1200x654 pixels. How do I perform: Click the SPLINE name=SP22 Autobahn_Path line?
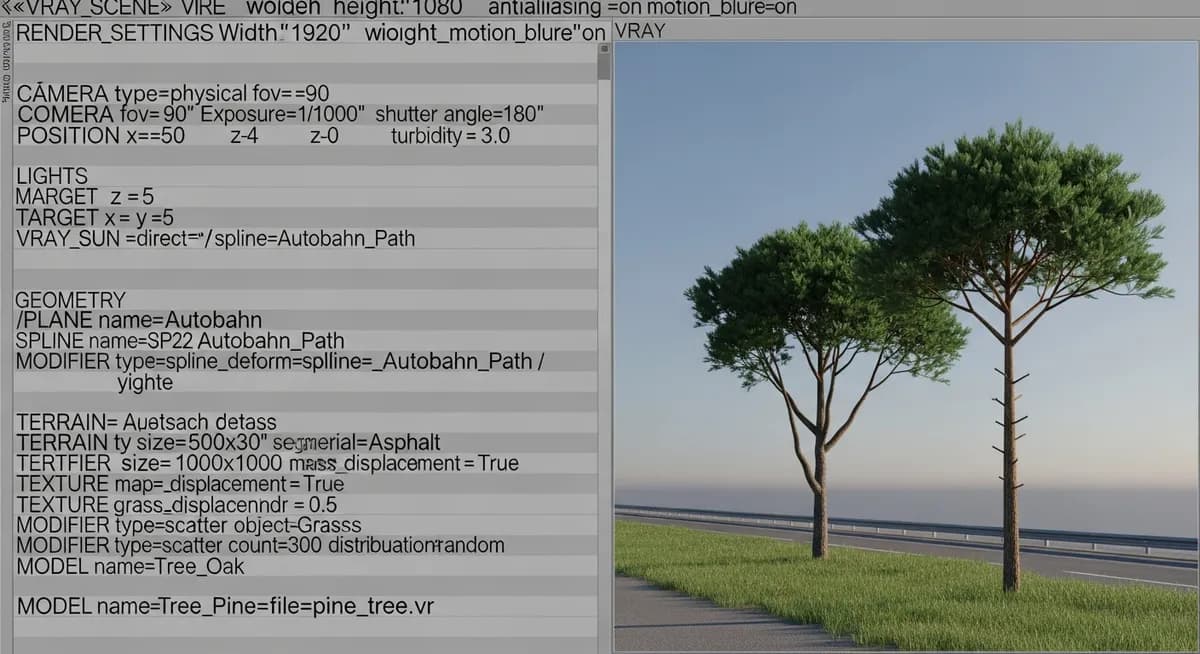point(180,341)
